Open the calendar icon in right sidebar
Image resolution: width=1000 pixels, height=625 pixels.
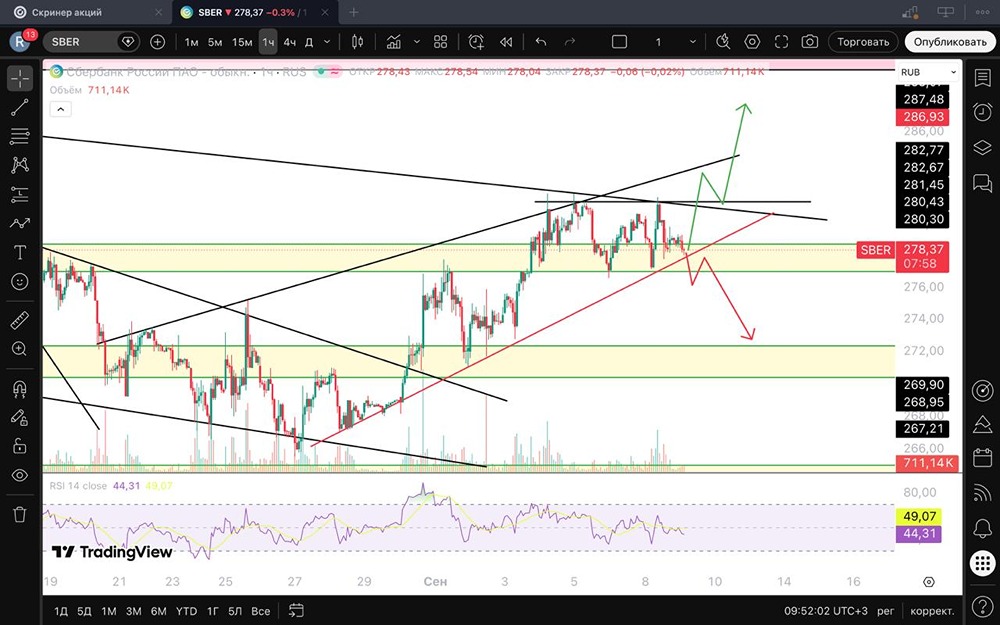click(x=982, y=457)
